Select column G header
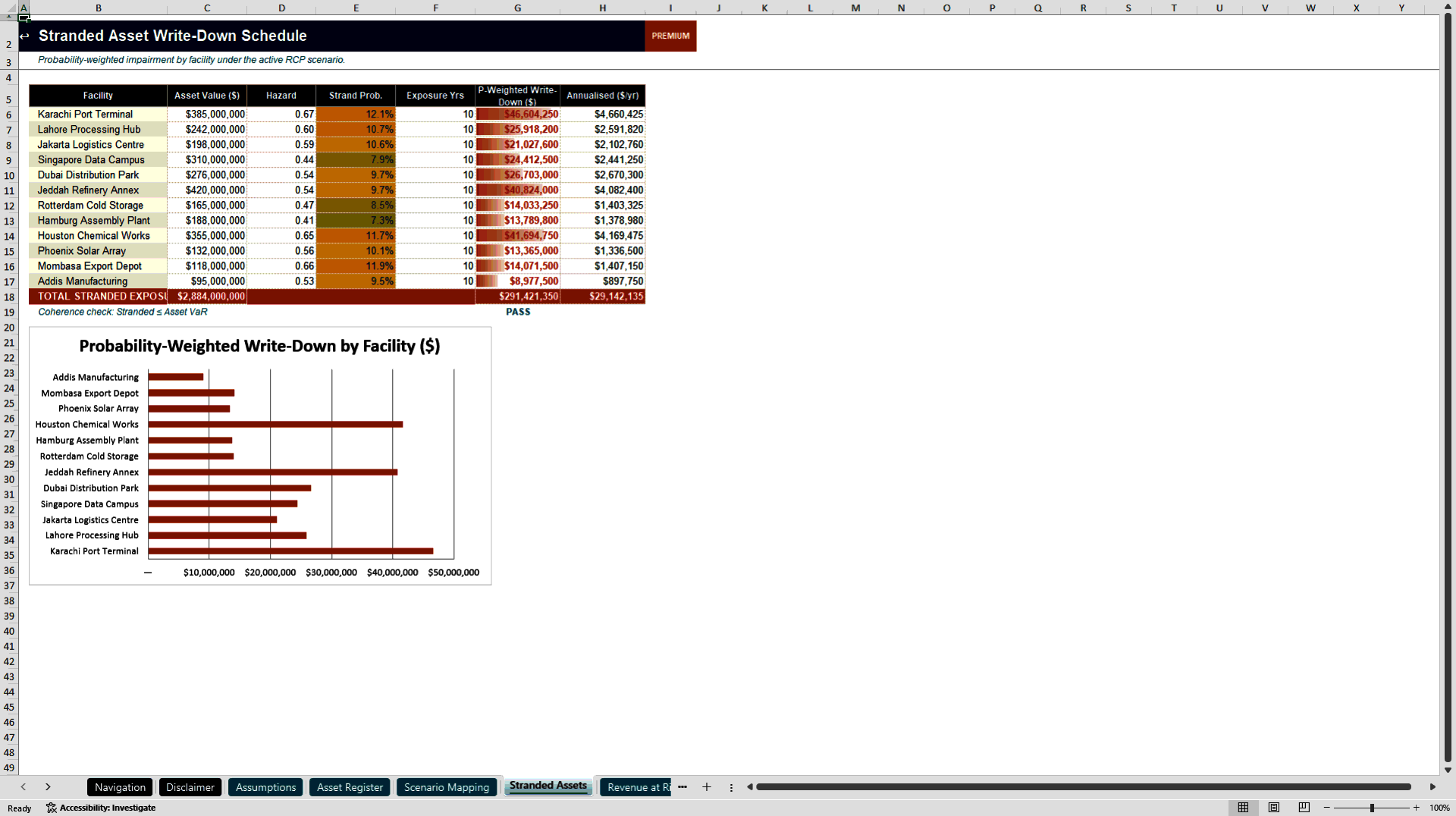 [518, 8]
